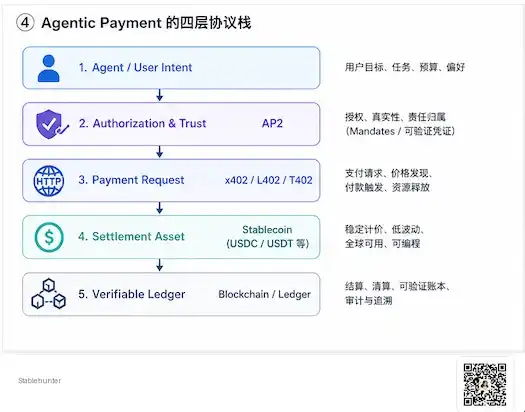The image size is (525, 412).
Task: Click "全球可用、可编程" text
Action: (x=383, y=243)
